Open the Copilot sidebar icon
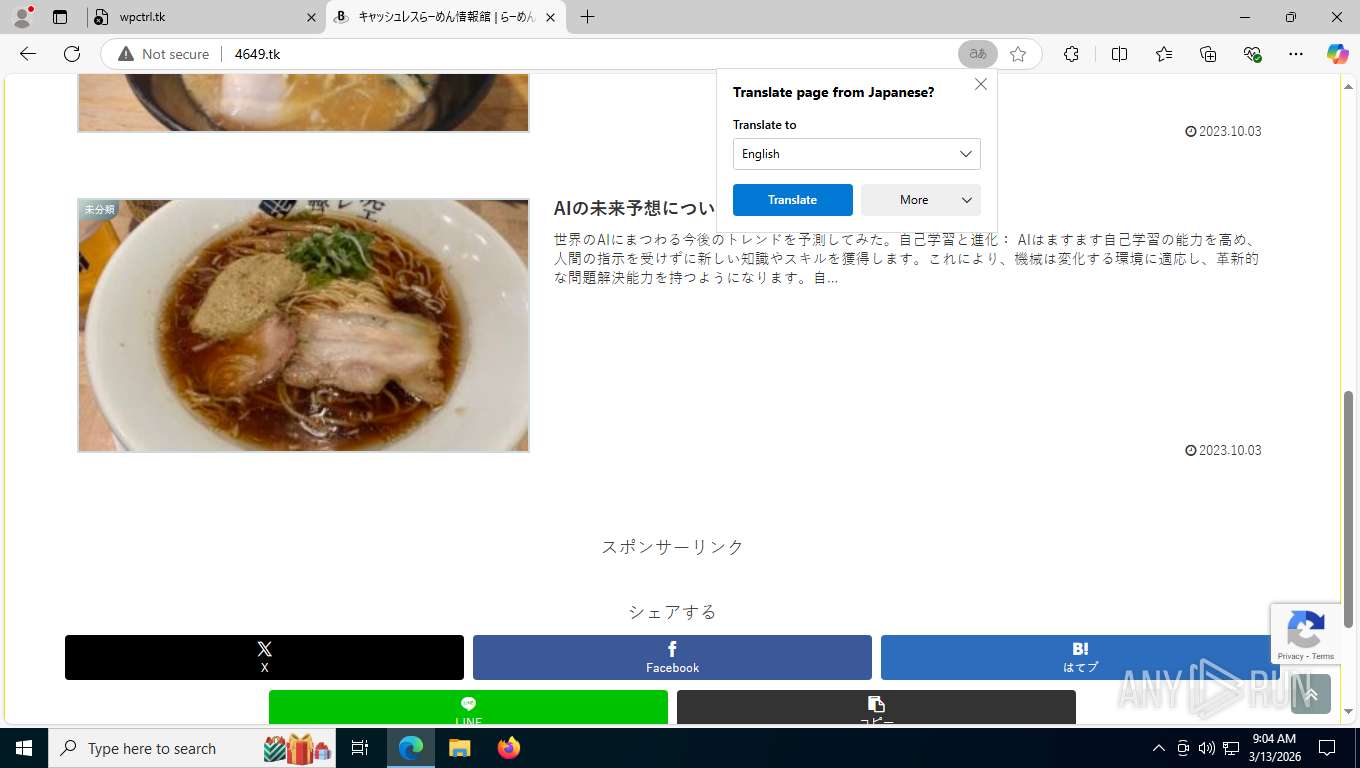The width and height of the screenshot is (1360, 768). pyautogui.click(x=1337, y=54)
